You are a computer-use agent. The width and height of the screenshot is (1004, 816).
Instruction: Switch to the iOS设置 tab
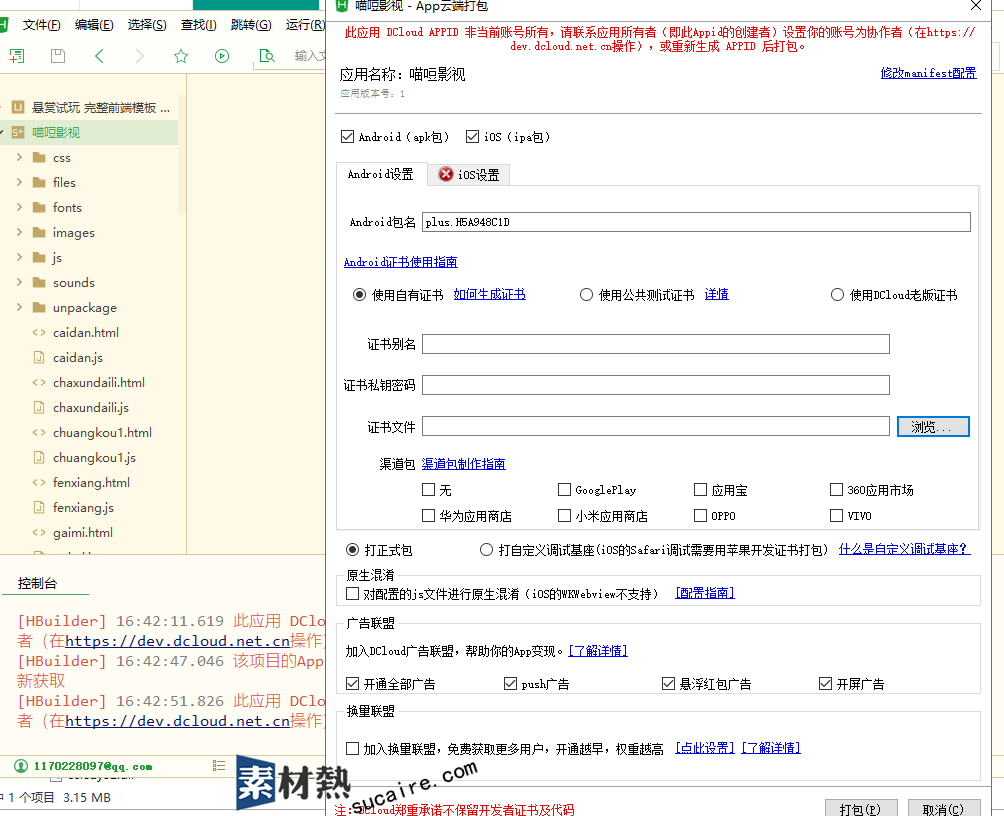[470, 175]
